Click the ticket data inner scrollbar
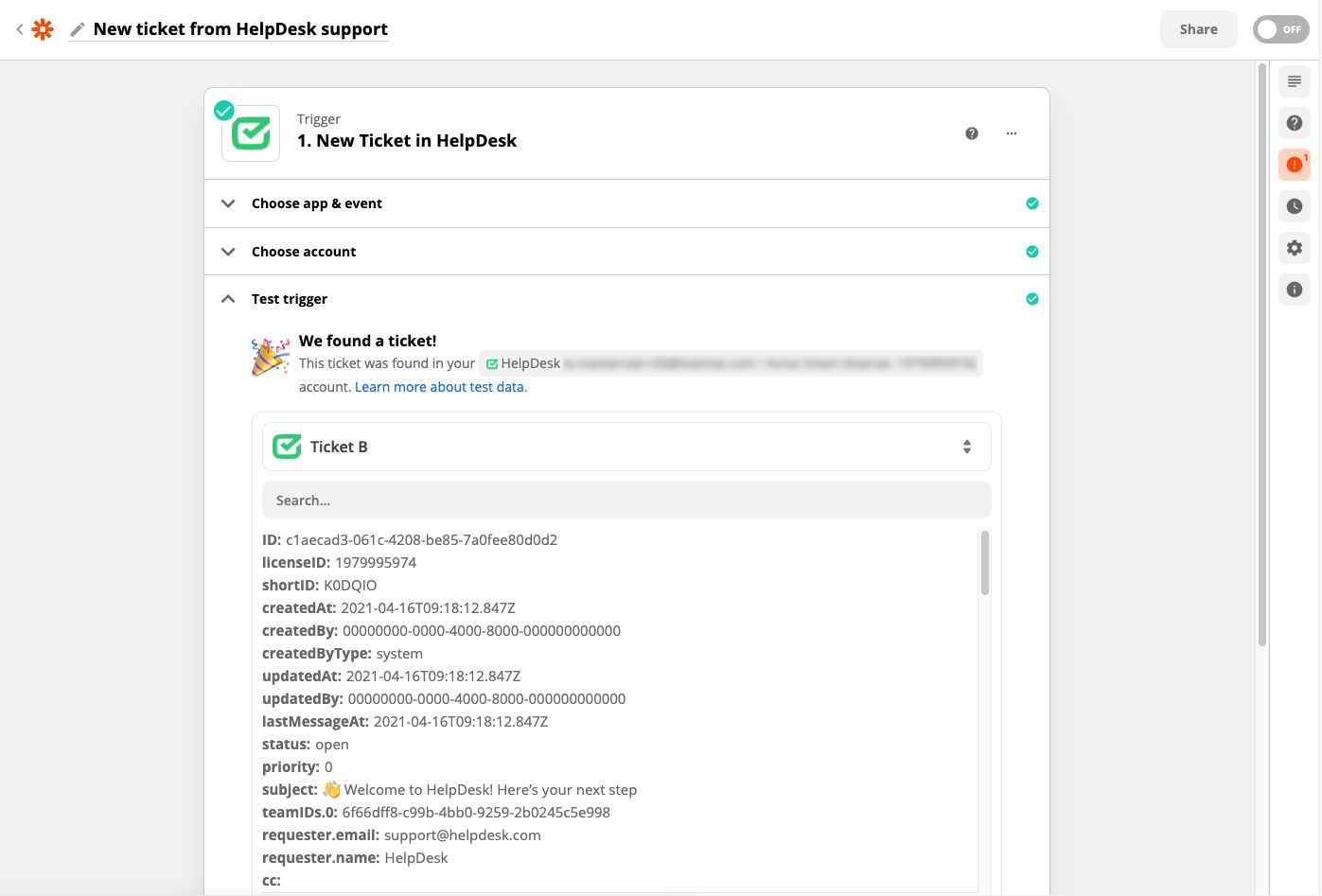 985,563
